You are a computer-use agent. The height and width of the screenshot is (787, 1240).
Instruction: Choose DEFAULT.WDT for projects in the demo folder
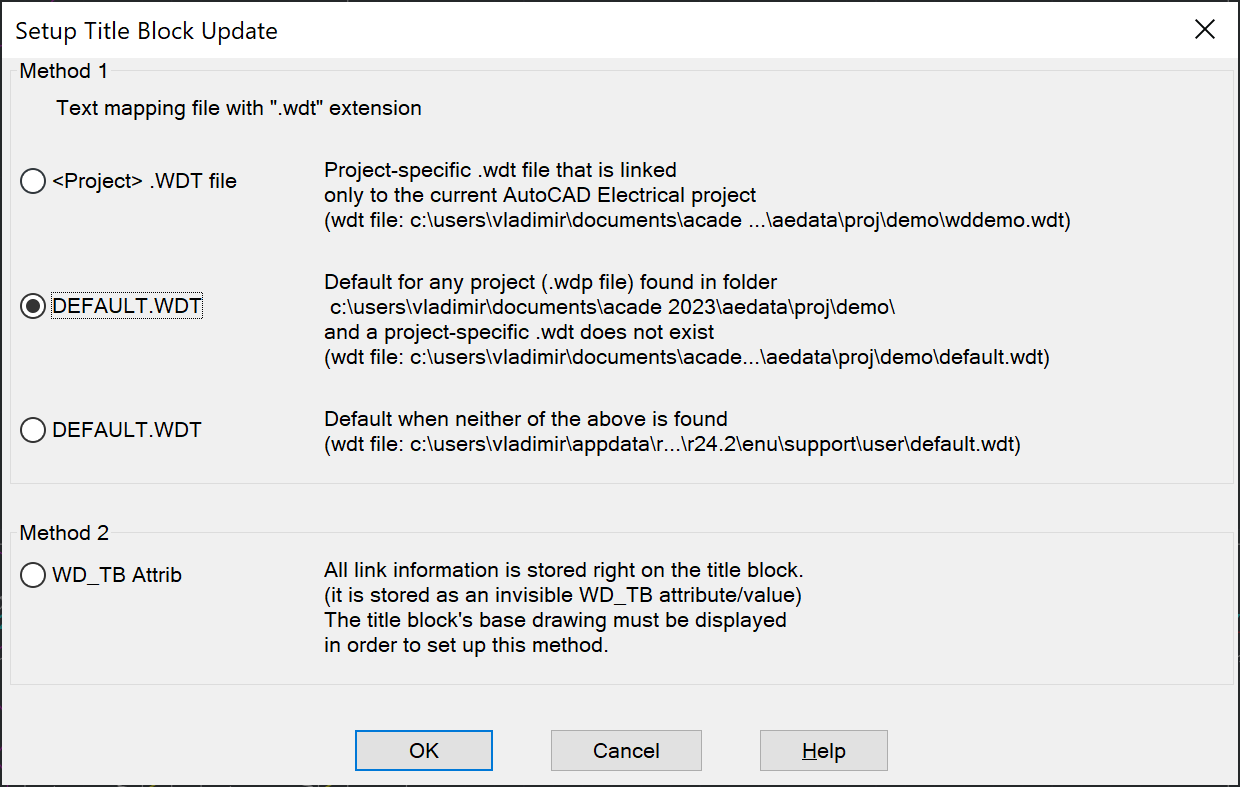click(32, 306)
